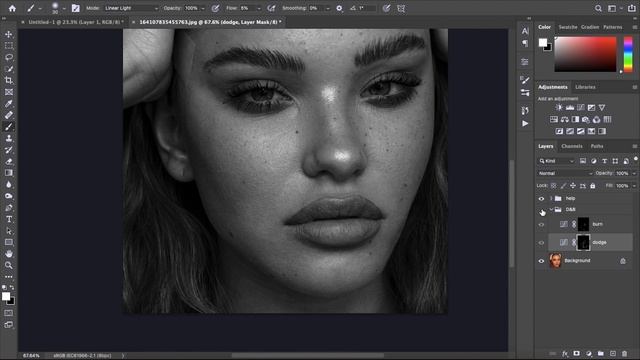The width and height of the screenshot is (640, 360).
Task: Select the dodge layer mask thumbnail
Action: (x=583, y=242)
